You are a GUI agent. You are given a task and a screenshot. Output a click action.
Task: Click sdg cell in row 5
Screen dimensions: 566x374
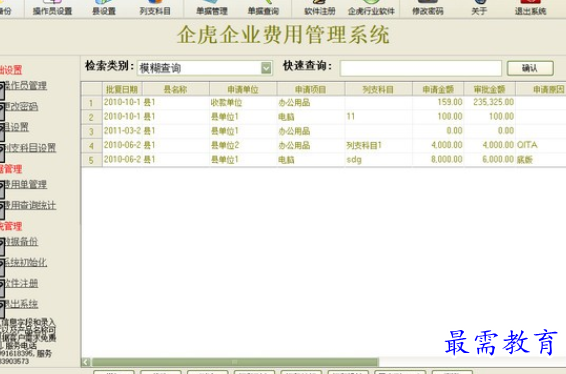point(378,159)
